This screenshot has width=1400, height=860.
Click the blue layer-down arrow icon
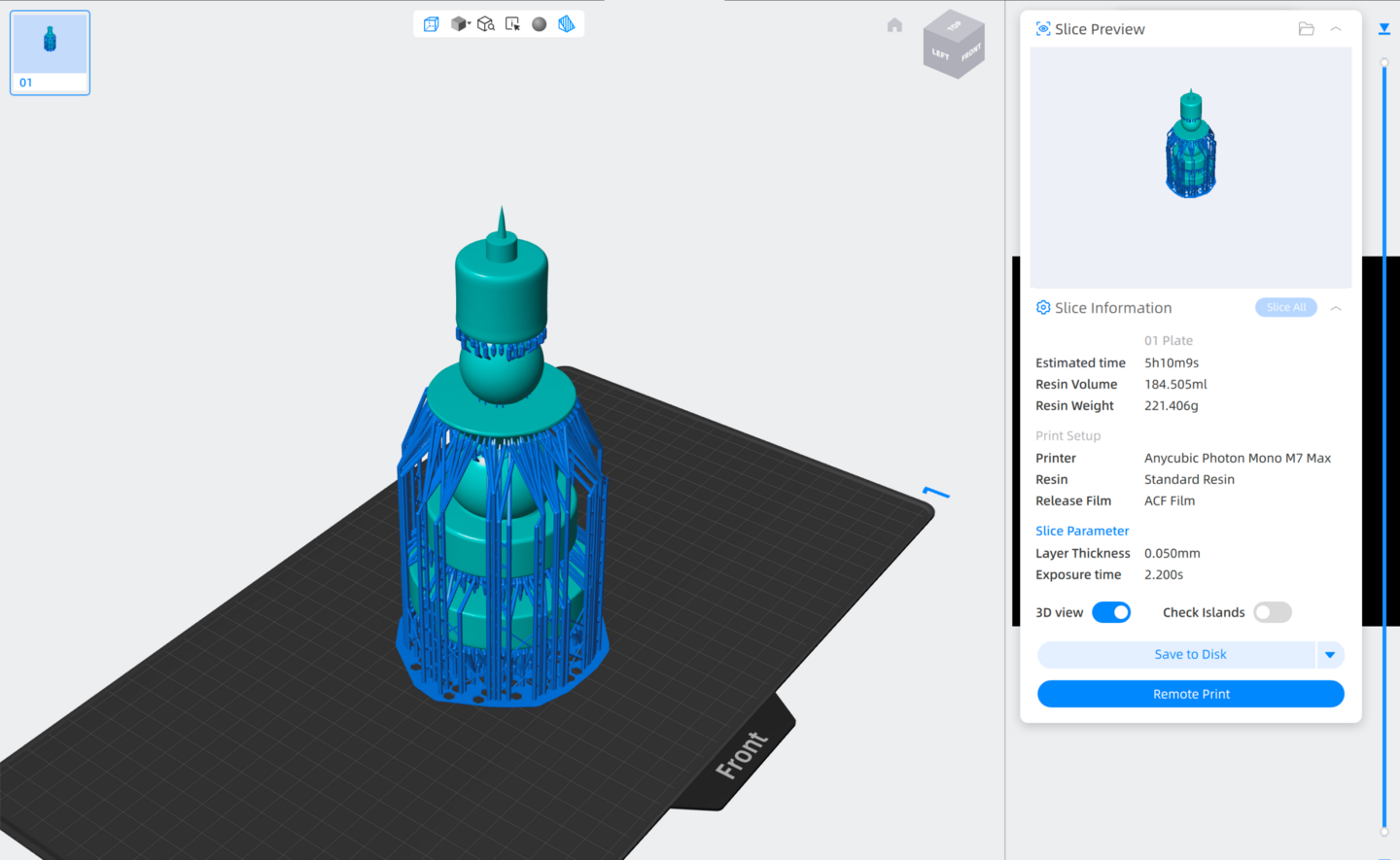pos(1384,29)
